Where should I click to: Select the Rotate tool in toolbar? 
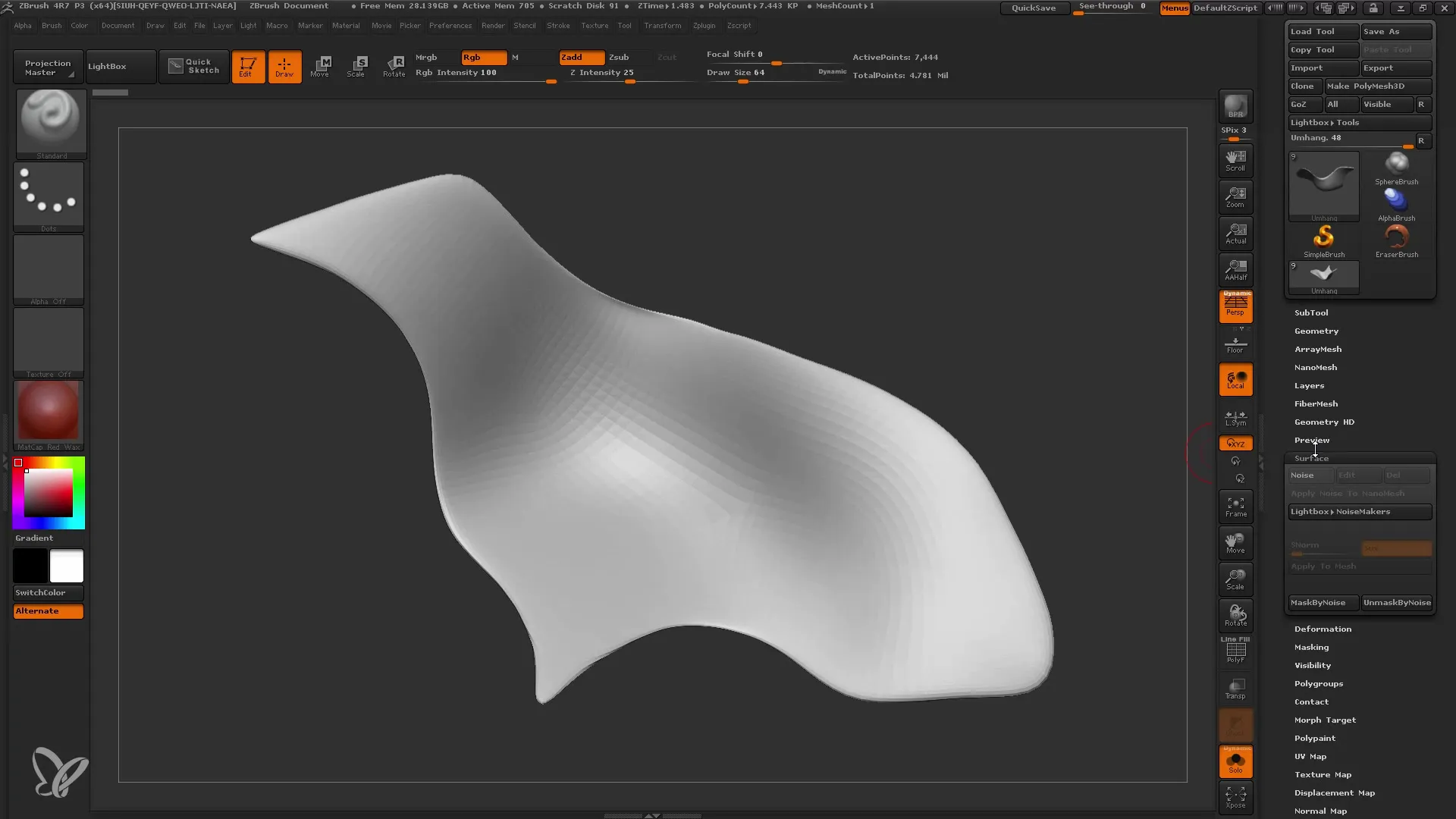pyautogui.click(x=391, y=65)
